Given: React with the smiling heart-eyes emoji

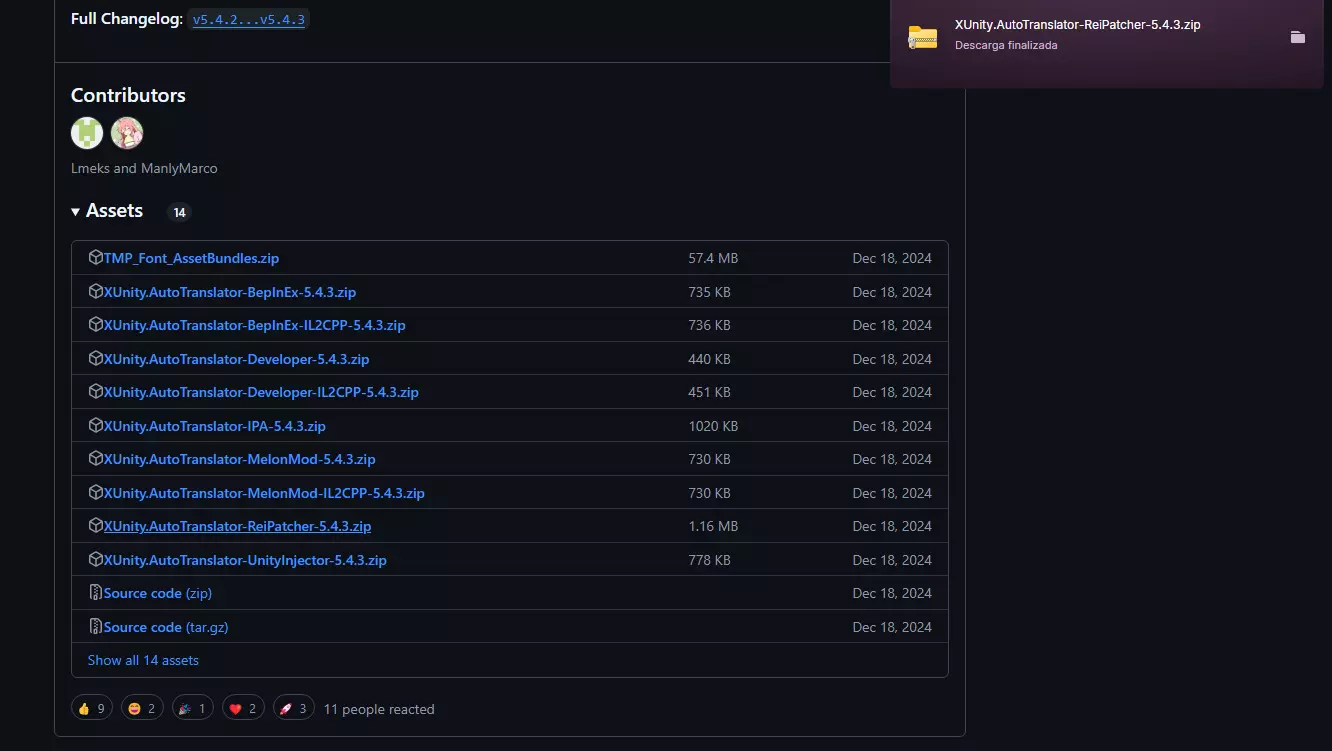Looking at the screenshot, I should (141, 708).
